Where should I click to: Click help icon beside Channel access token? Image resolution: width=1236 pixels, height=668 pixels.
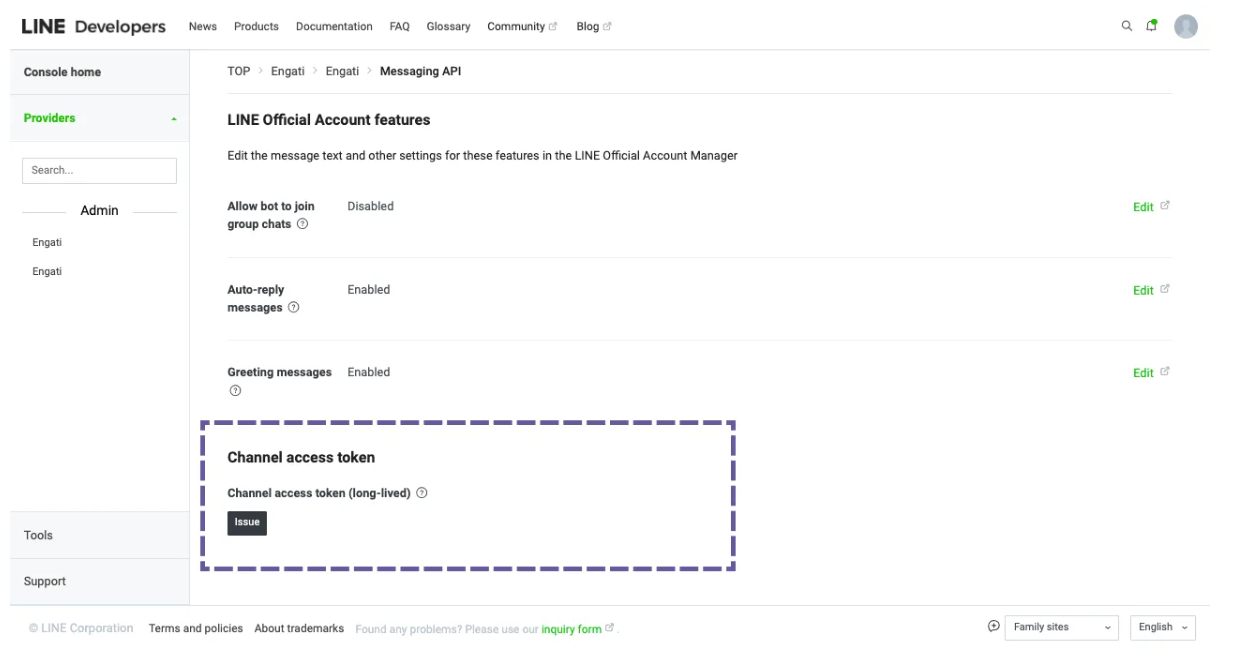422,493
